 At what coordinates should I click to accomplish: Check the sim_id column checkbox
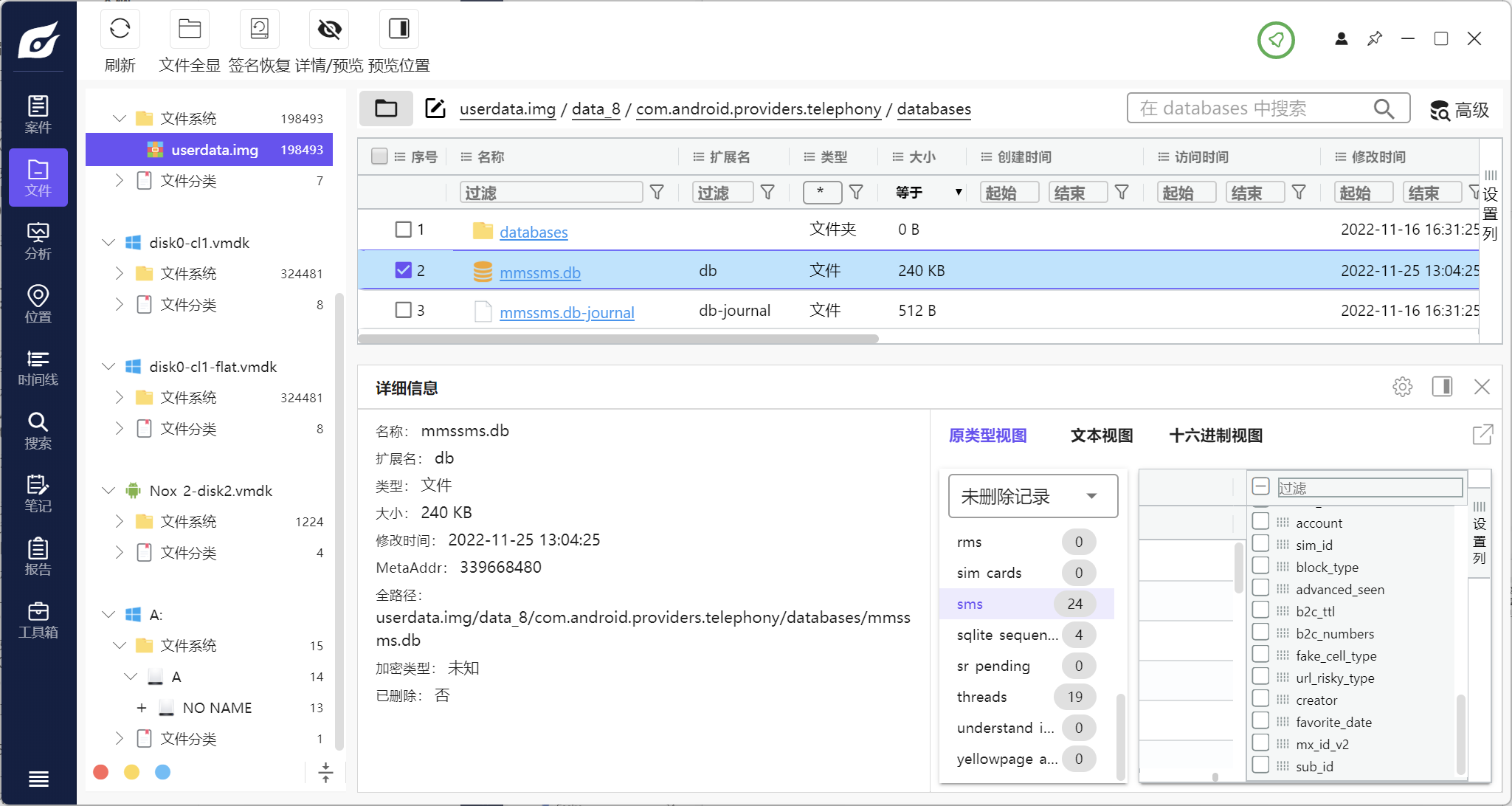(1260, 544)
